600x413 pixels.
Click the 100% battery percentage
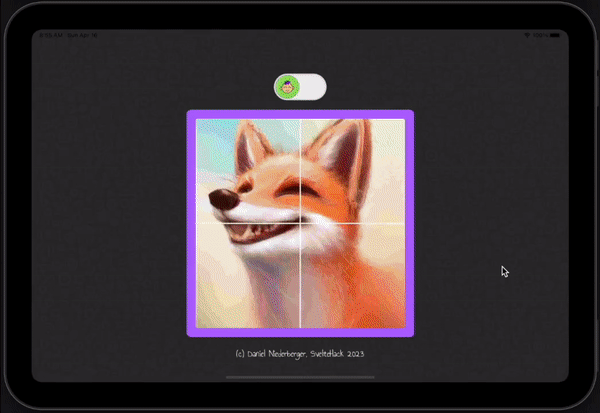[x=540, y=35]
